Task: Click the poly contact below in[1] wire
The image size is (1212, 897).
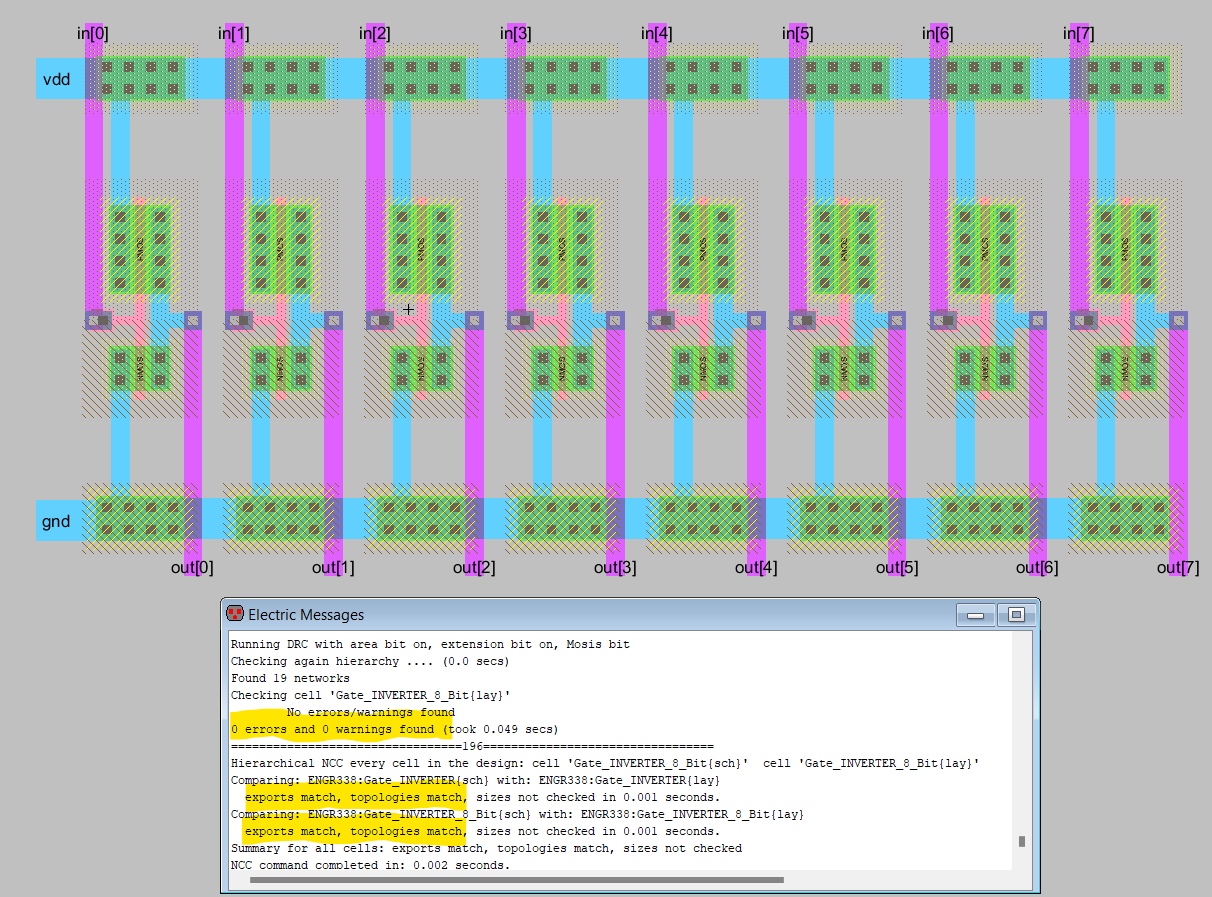Action: tap(239, 321)
